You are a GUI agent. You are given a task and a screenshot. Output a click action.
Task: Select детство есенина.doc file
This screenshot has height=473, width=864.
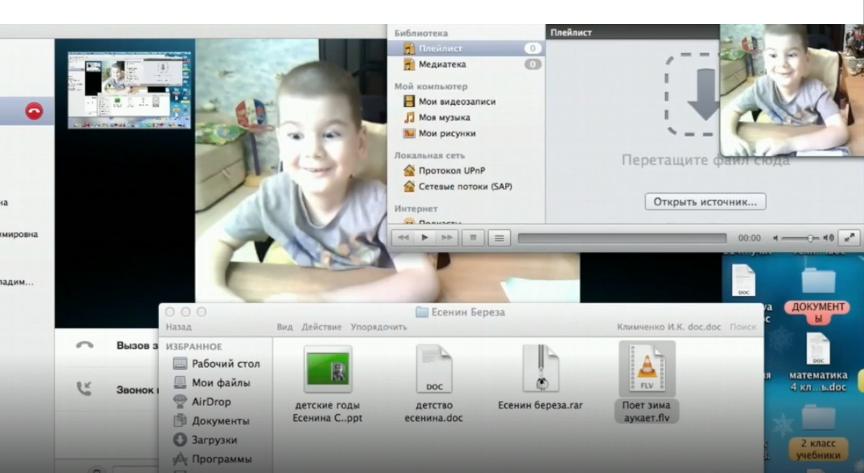pyautogui.click(x=434, y=385)
